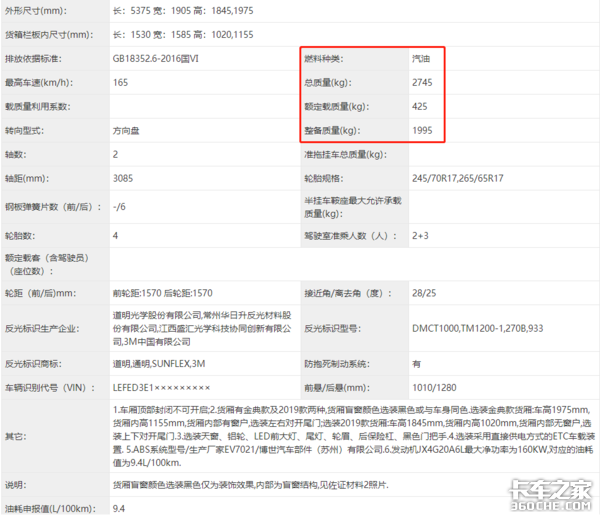Click the 总质量 value 2745
The height and width of the screenshot is (517, 600).
423,83
